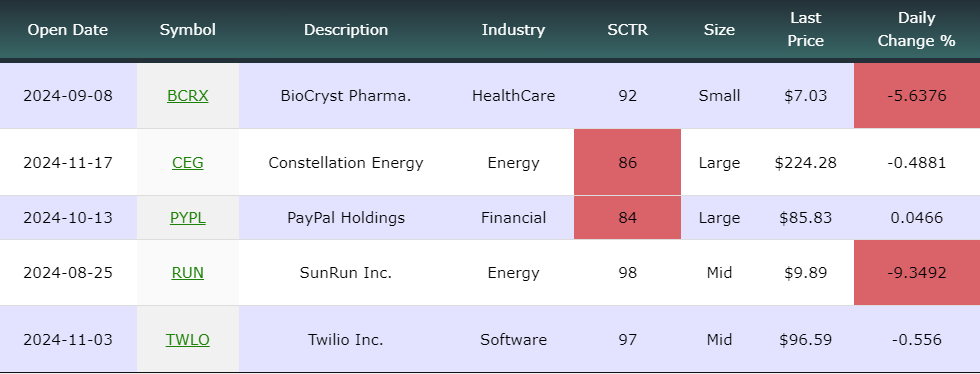980x374 pixels.
Task: Open the BCRX symbol link
Action: point(188,96)
